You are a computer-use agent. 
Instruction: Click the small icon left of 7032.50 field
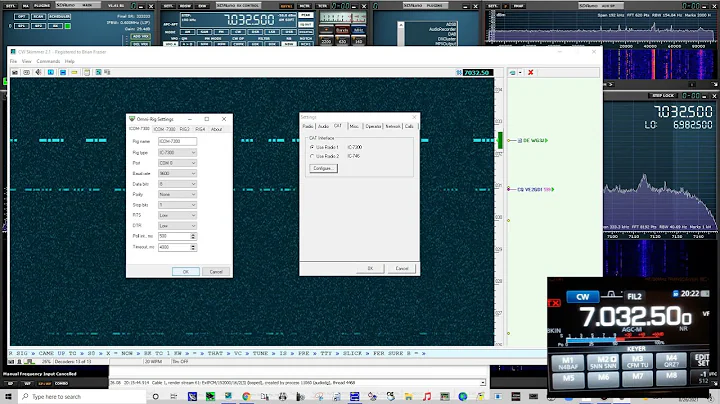point(459,73)
